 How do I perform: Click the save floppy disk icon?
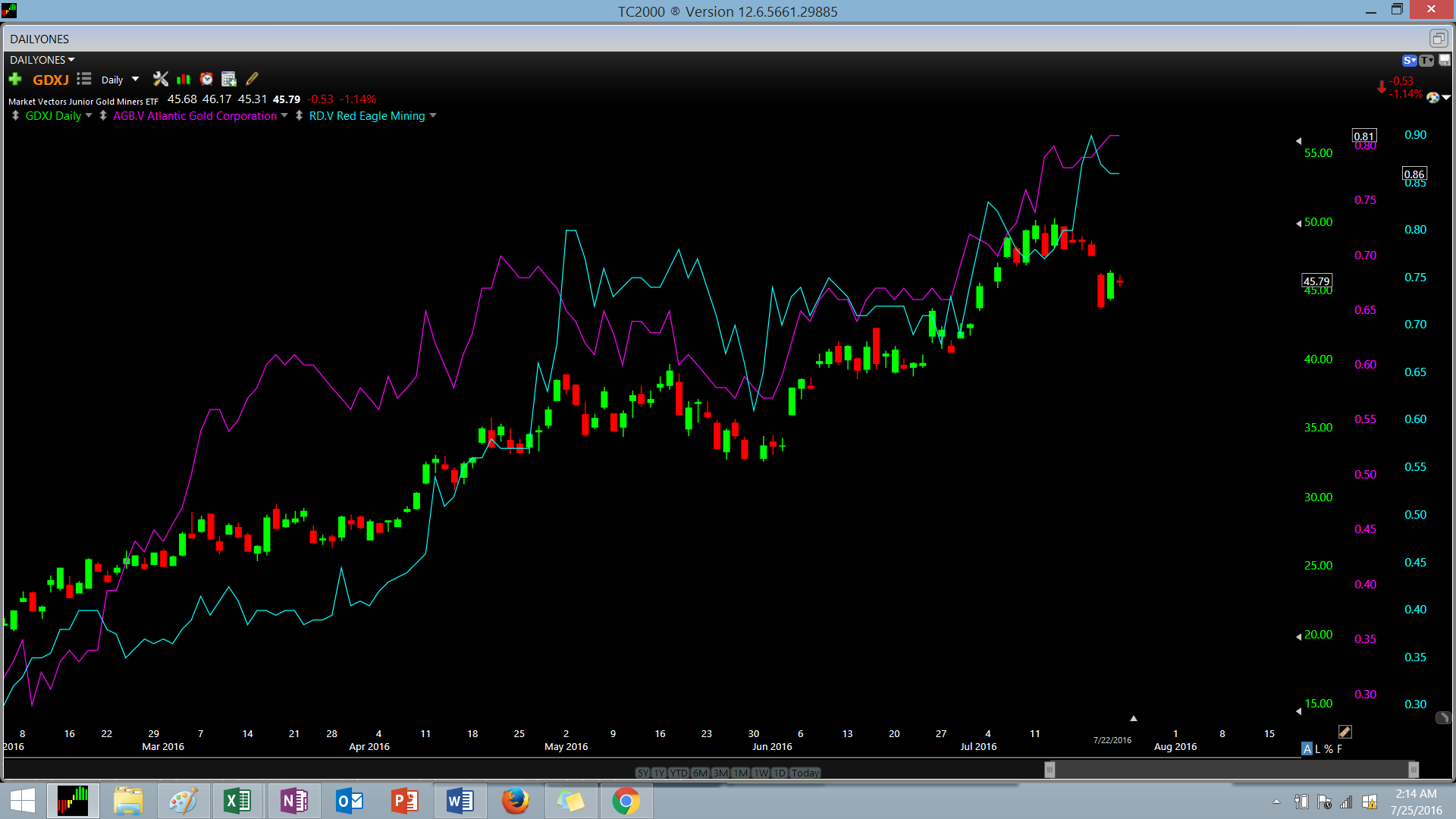[1444, 61]
